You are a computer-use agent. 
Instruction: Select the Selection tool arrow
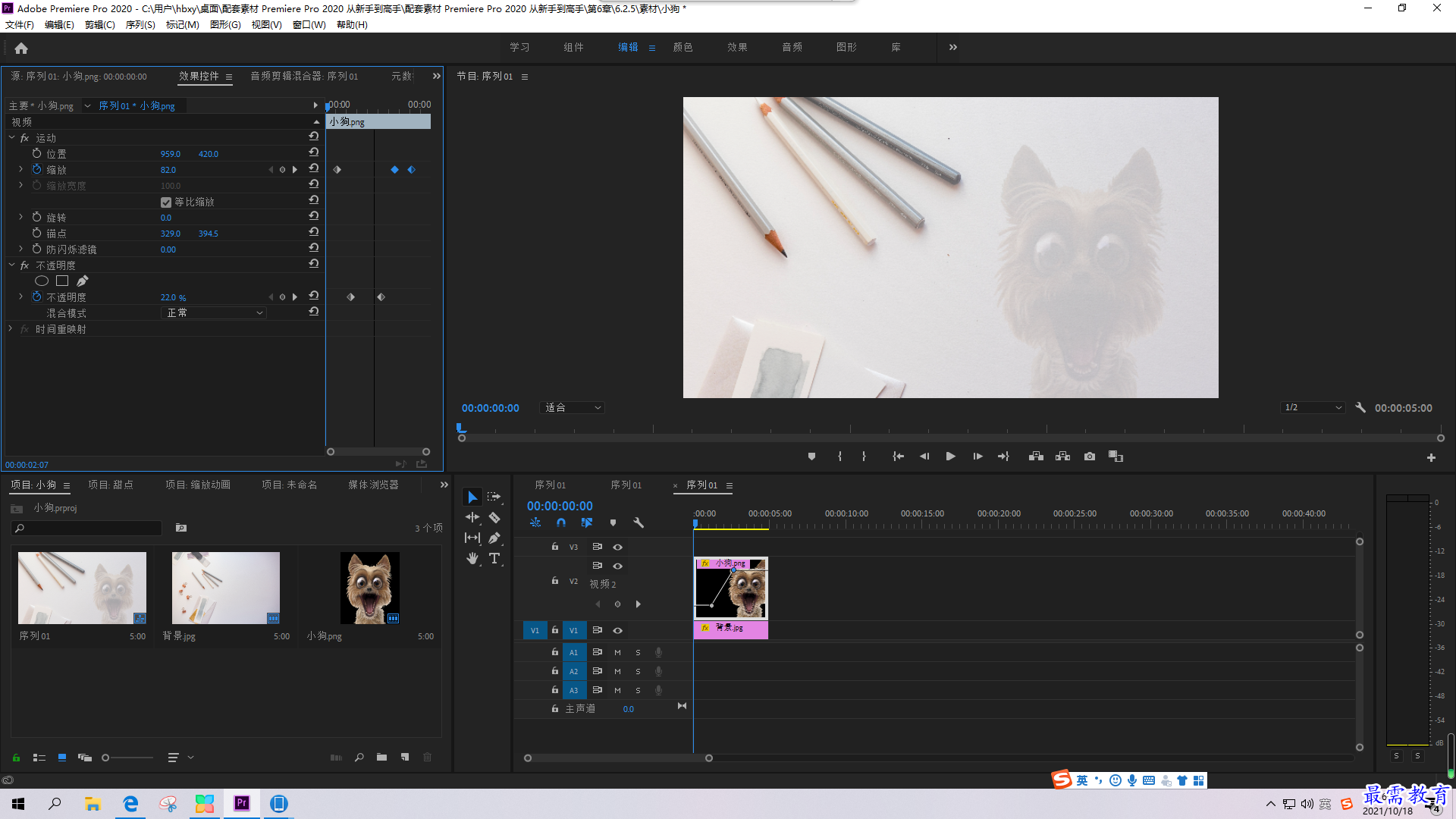(x=472, y=497)
